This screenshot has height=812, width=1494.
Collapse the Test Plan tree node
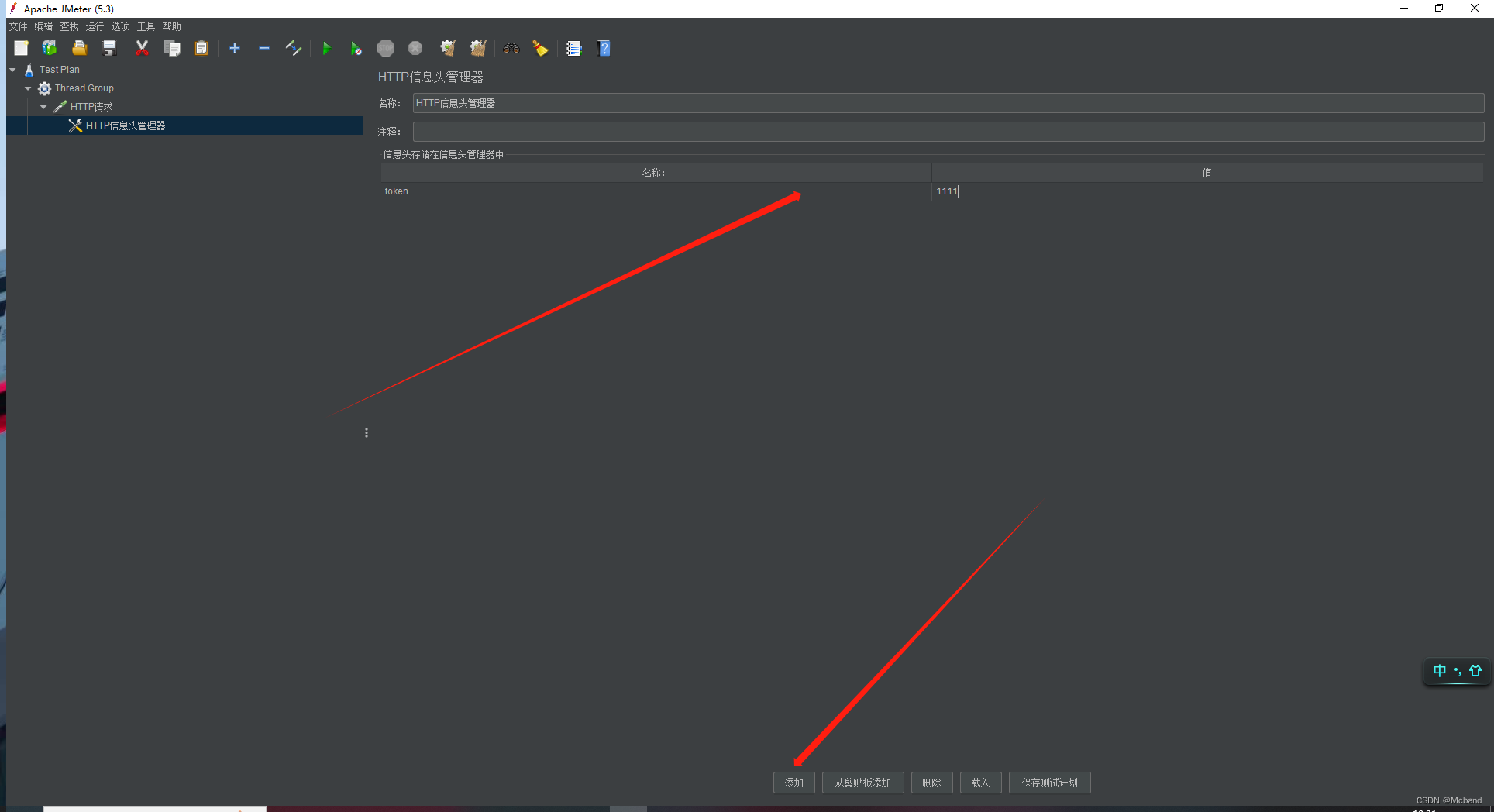pyautogui.click(x=12, y=70)
